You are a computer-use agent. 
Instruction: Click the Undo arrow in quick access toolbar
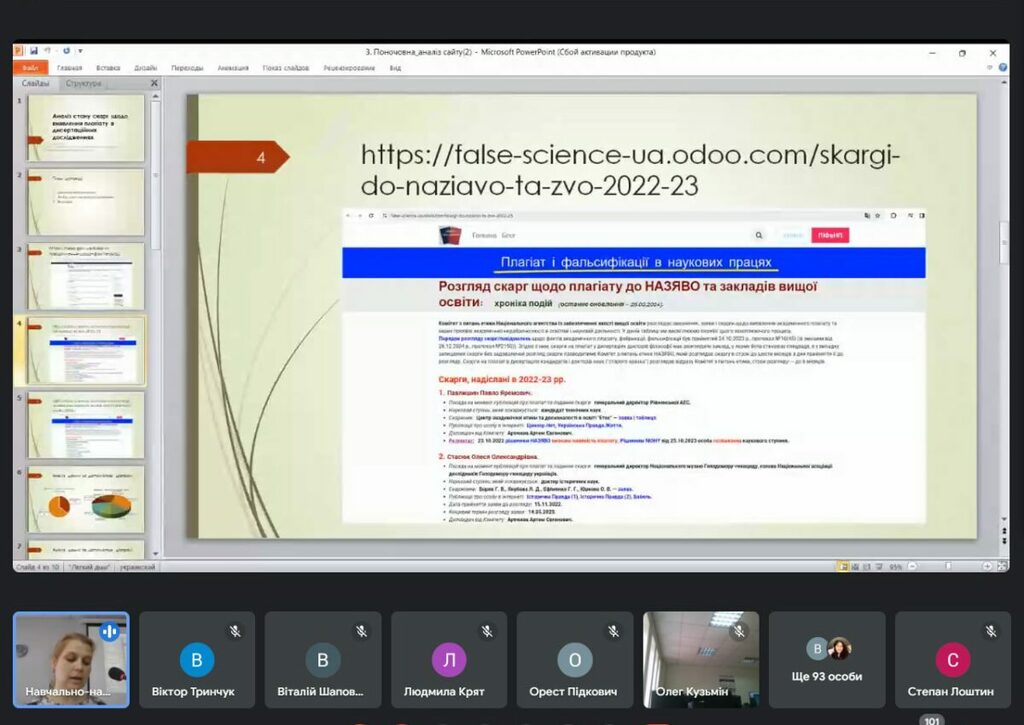click(48, 51)
